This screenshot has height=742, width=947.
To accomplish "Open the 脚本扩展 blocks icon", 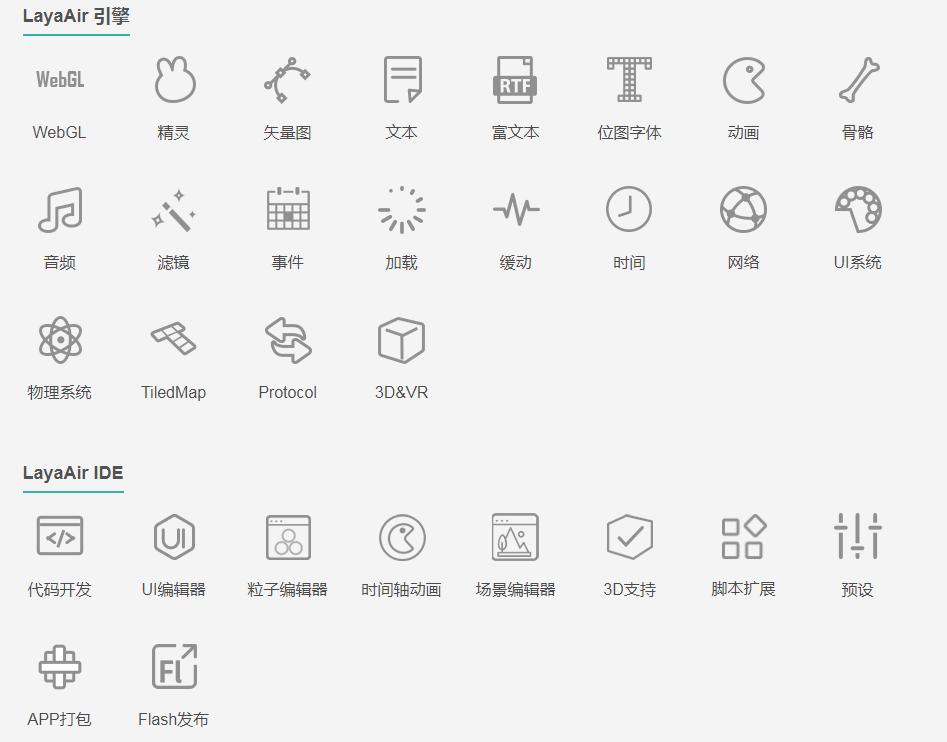I will pos(744,537).
